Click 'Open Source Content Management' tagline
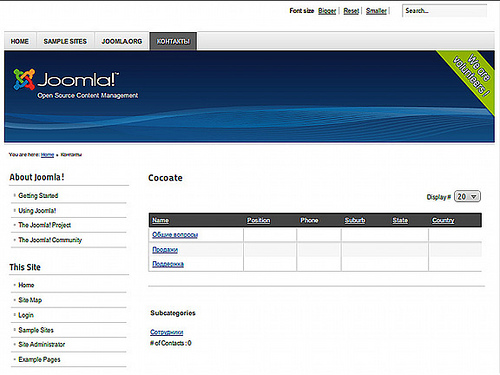The image size is (500, 375). (x=88, y=96)
